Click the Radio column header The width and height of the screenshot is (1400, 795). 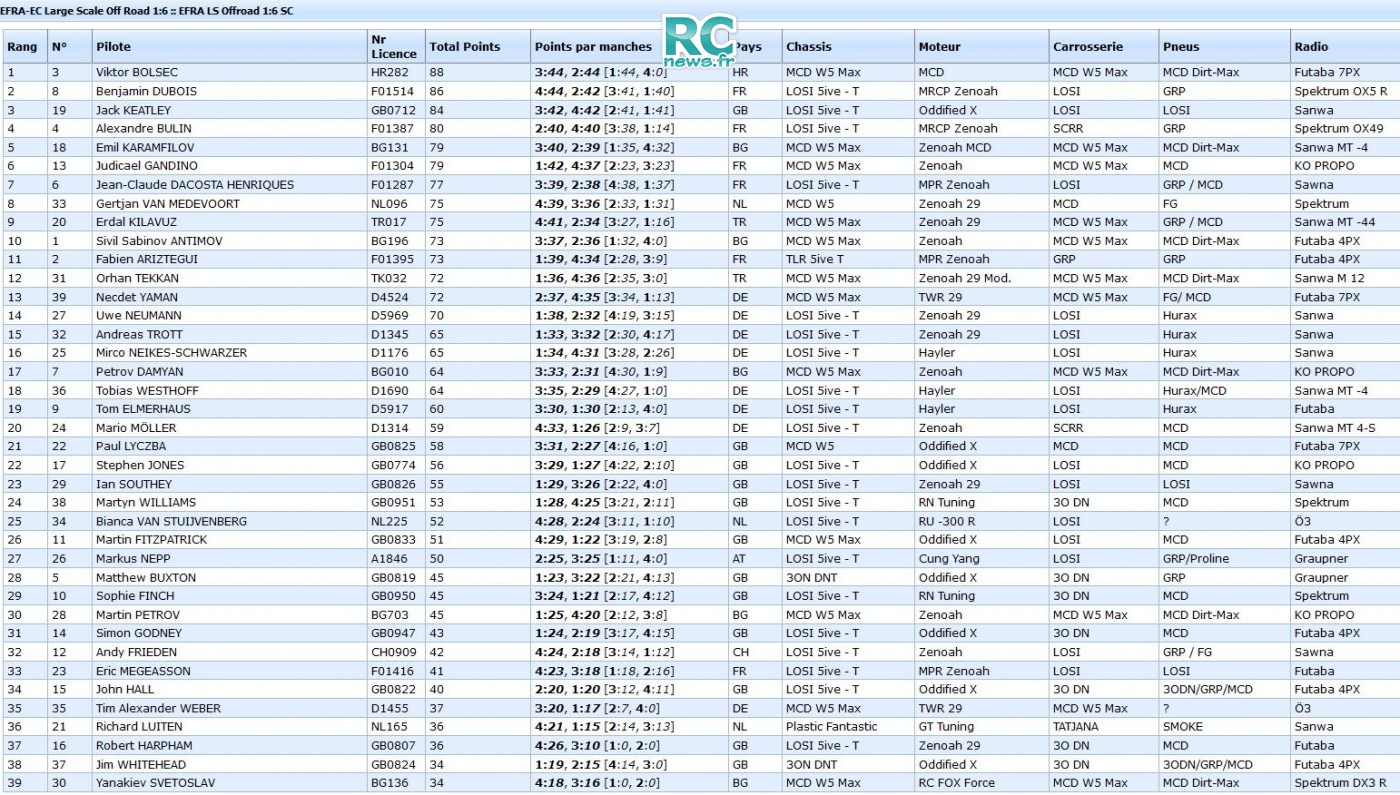point(1311,47)
